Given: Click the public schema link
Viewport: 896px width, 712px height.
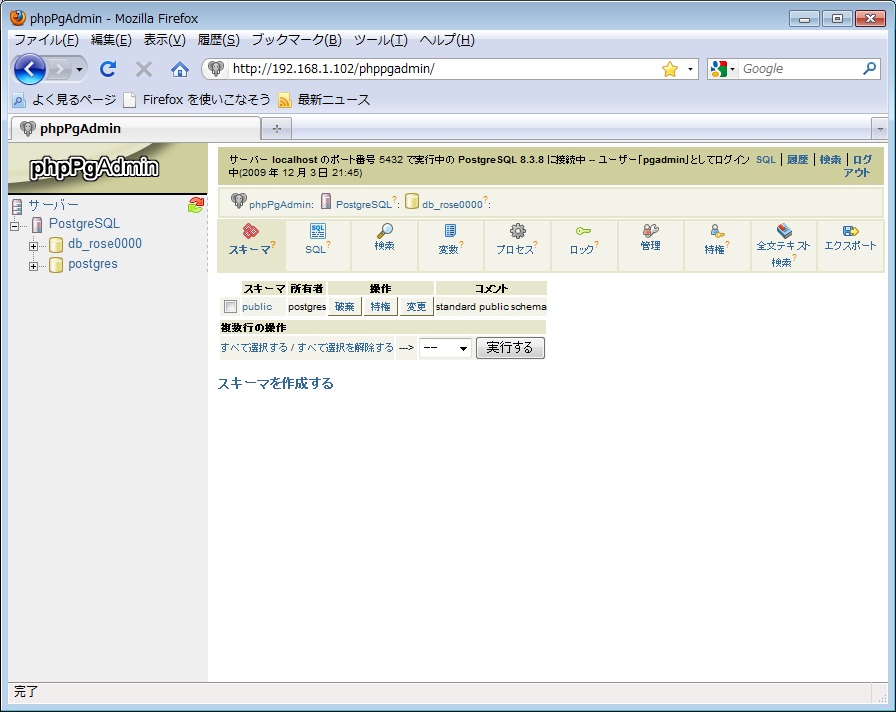Looking at the screenshot, I should (257, 307).
